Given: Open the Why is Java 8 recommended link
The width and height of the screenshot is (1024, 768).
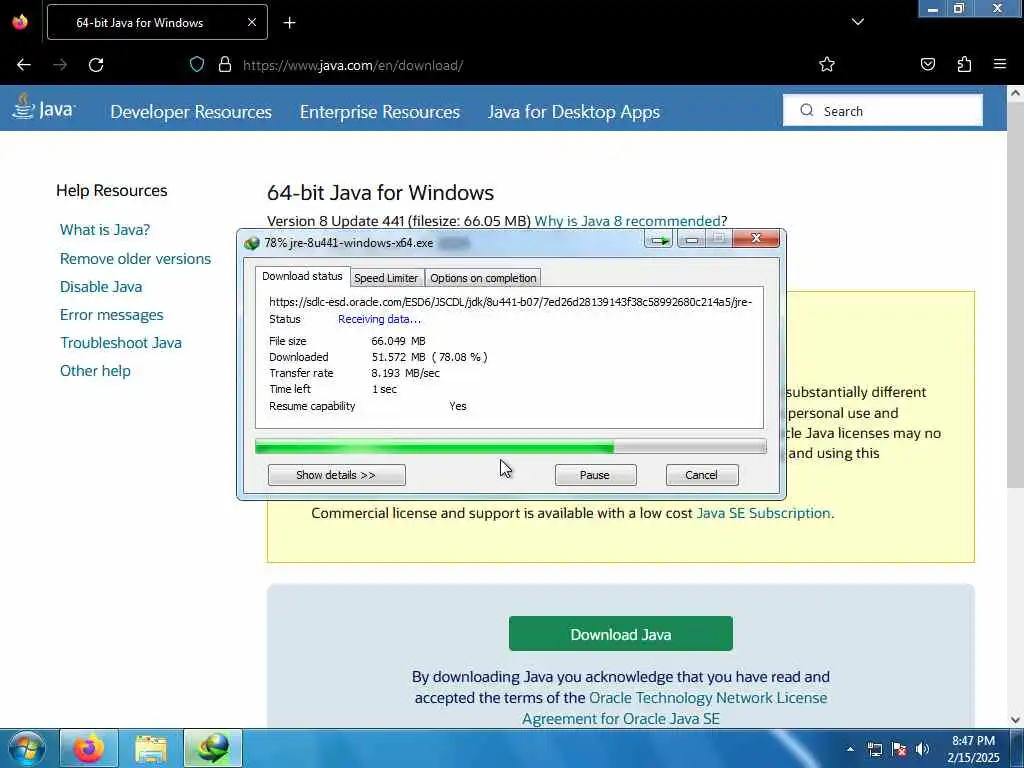Looking at the screenshot, I should 628,221.
